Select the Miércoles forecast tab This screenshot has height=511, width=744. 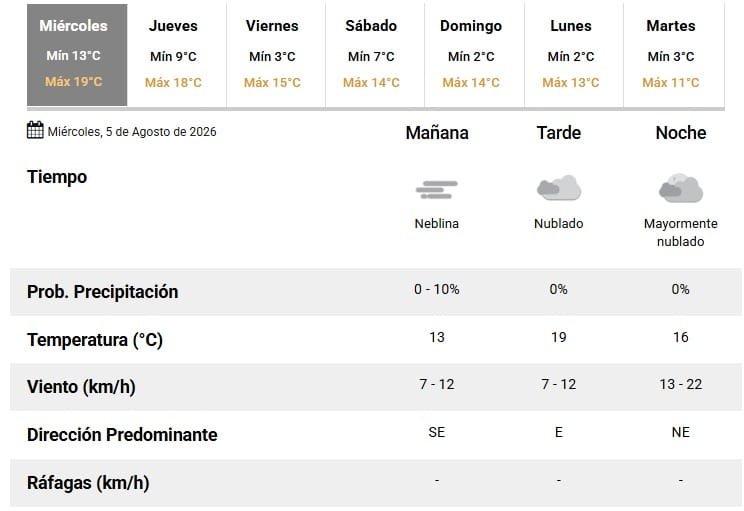click(77, 55)
